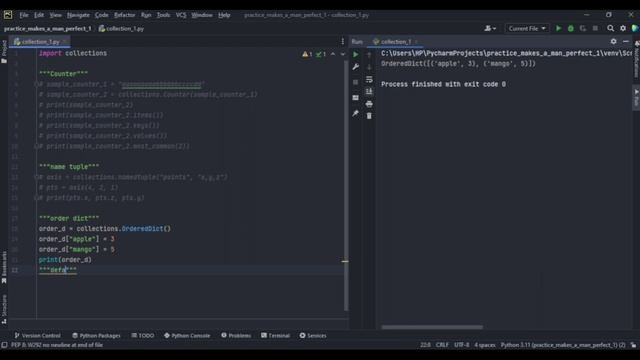
Task: Click the layout icon below stop in Run panel
Action: point(356,98)
